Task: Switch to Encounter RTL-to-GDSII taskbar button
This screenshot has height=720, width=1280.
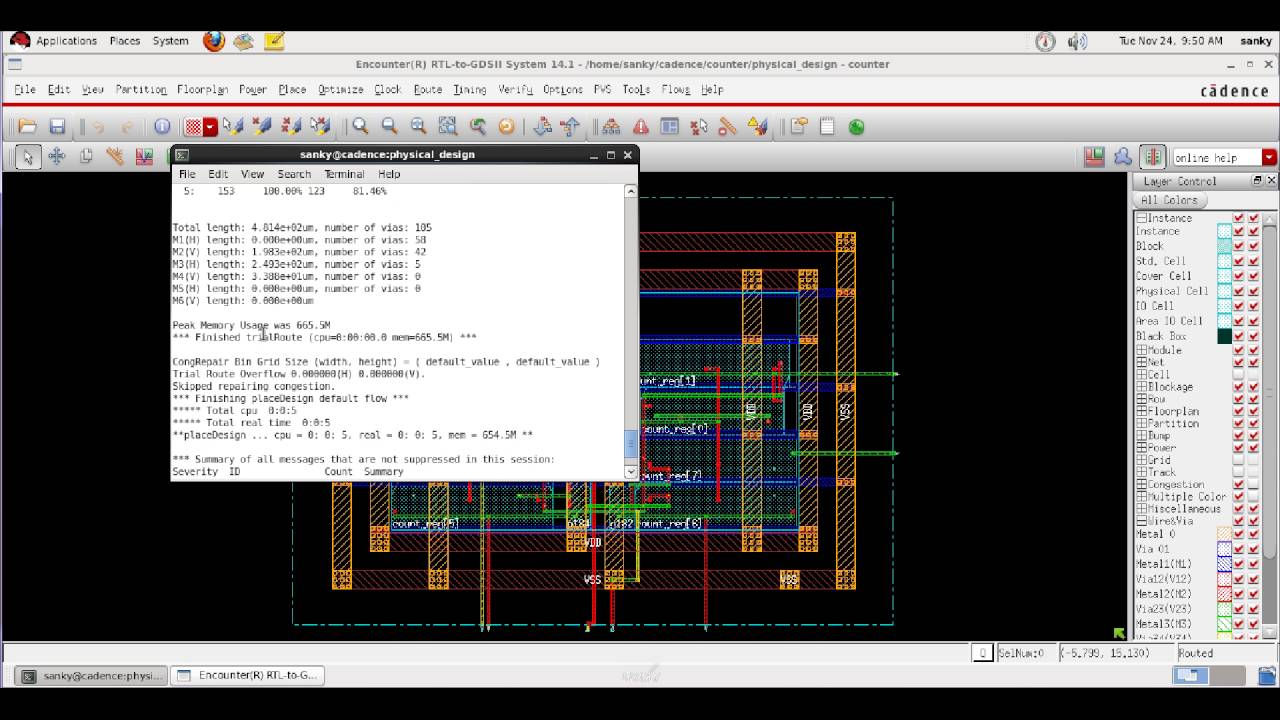Action: coord(247,675)
